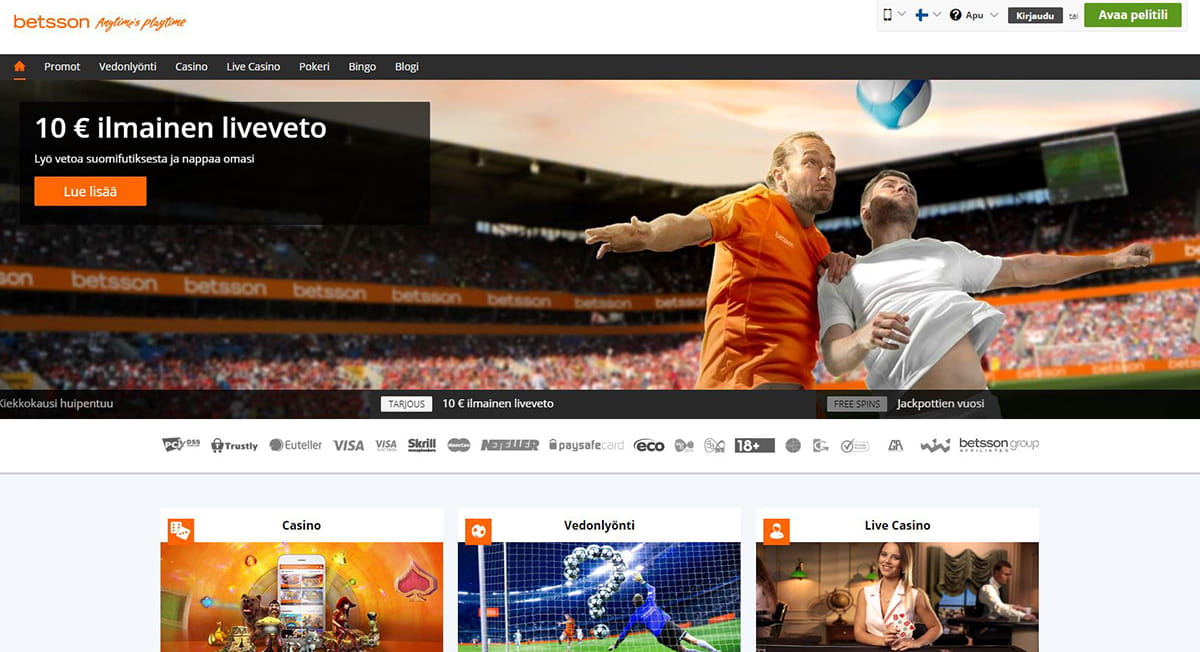The height and width of the screenshot is (652, 1200).
Task: Click the Skrill Moneybookers logo
Action: coord(422,445)
